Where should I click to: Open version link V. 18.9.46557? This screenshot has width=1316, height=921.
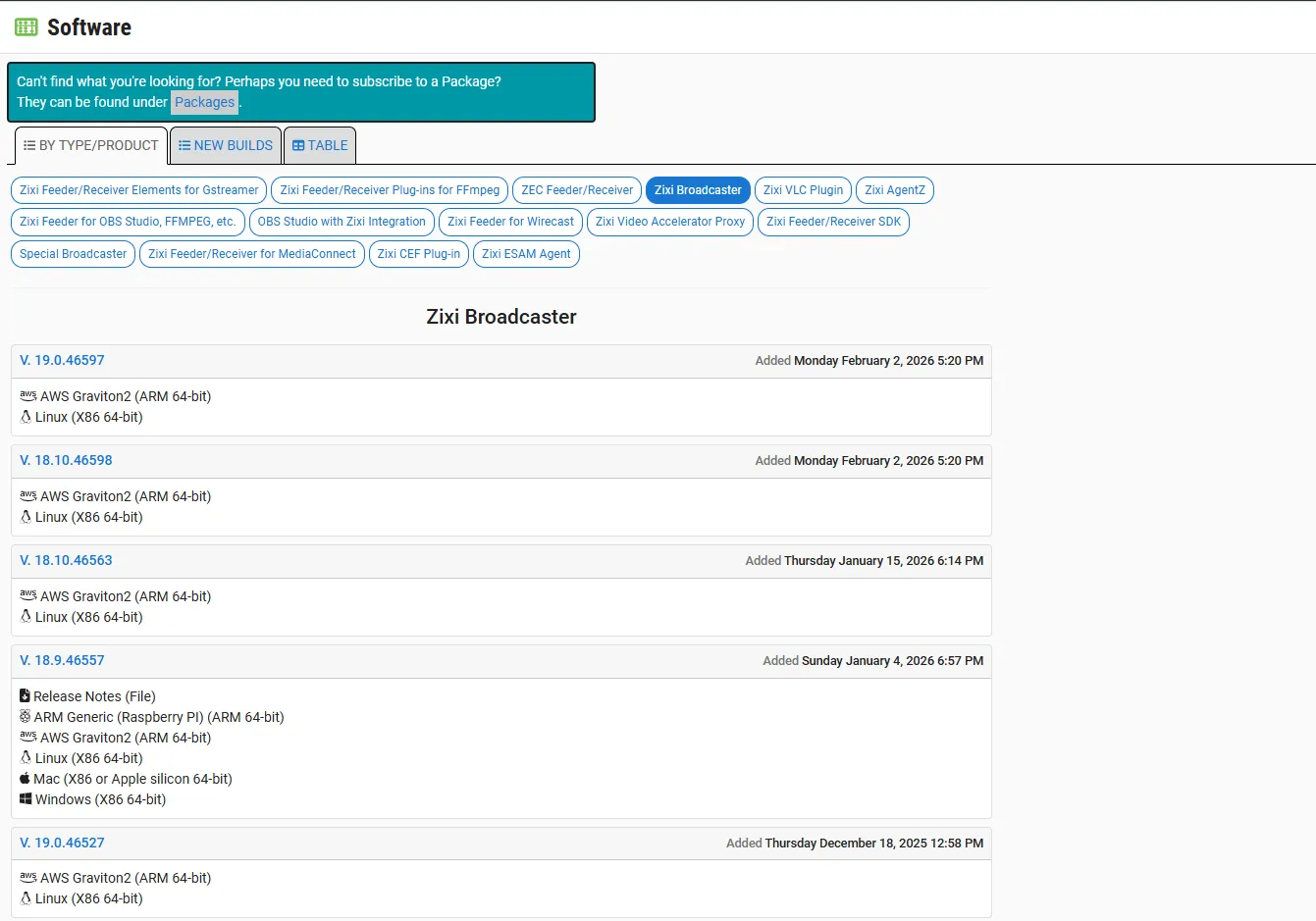62,660
